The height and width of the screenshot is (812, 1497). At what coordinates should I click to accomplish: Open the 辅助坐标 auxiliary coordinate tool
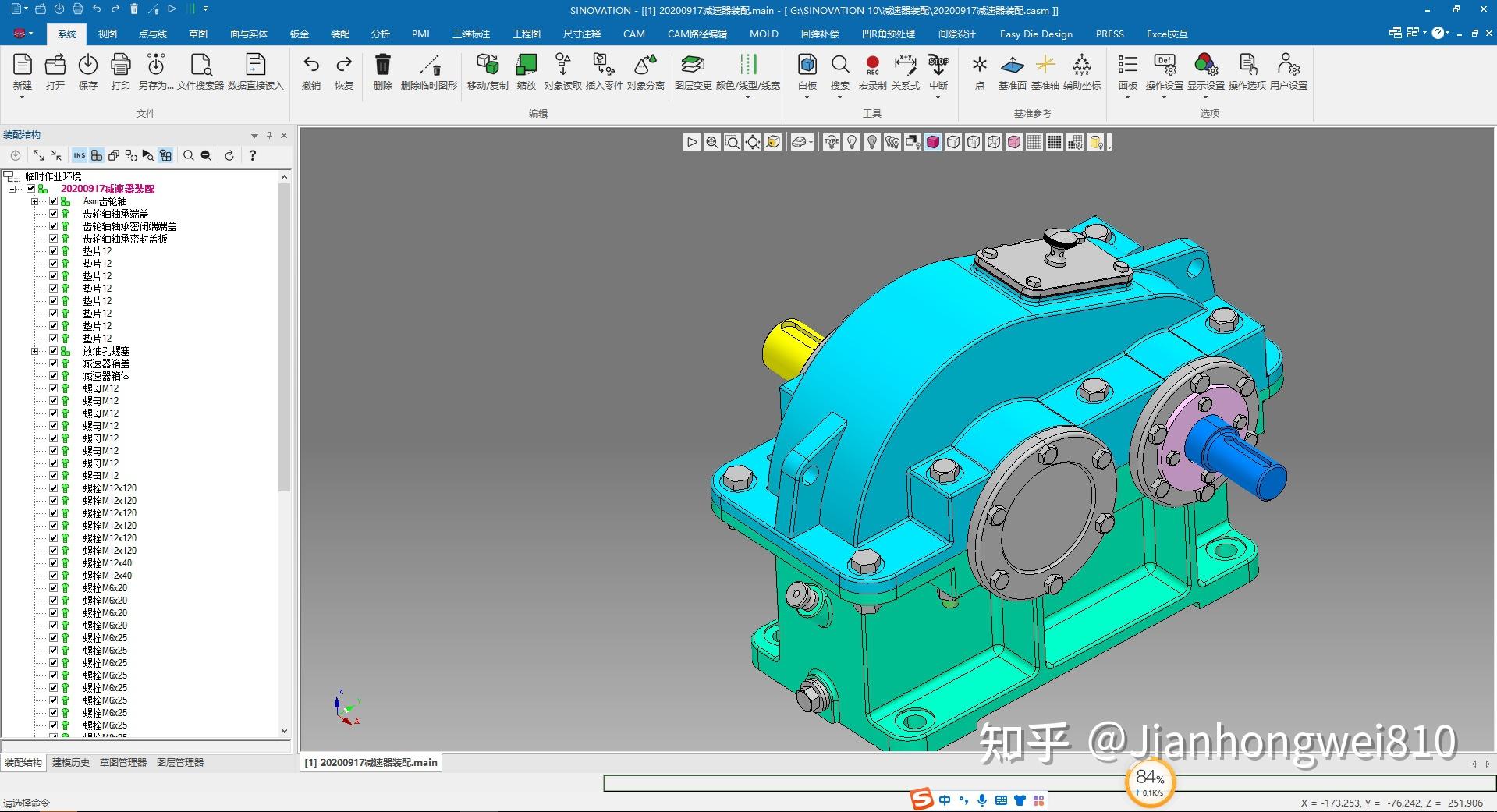click(1081, 73)
